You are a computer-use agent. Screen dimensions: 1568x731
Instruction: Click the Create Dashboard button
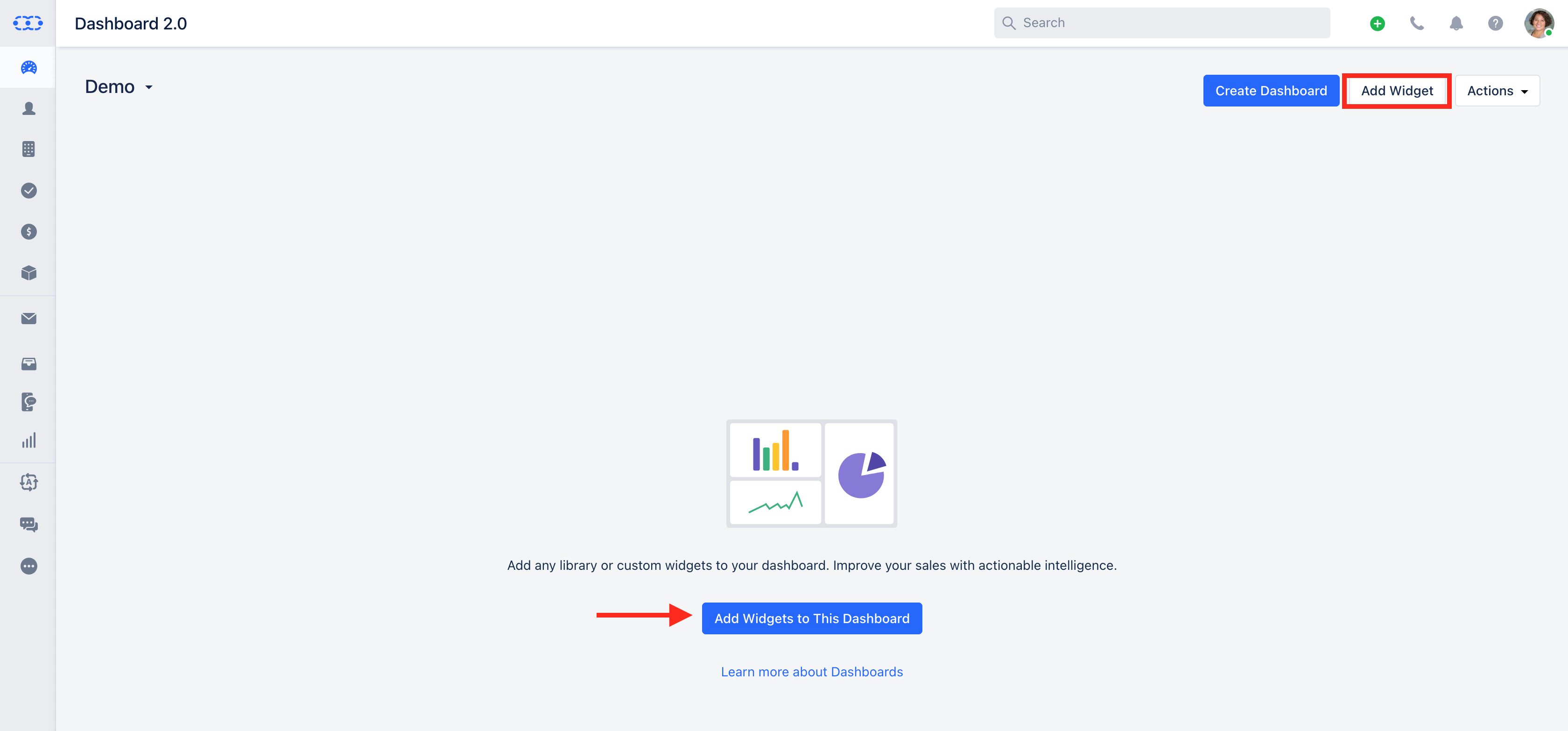[1271, 91]
